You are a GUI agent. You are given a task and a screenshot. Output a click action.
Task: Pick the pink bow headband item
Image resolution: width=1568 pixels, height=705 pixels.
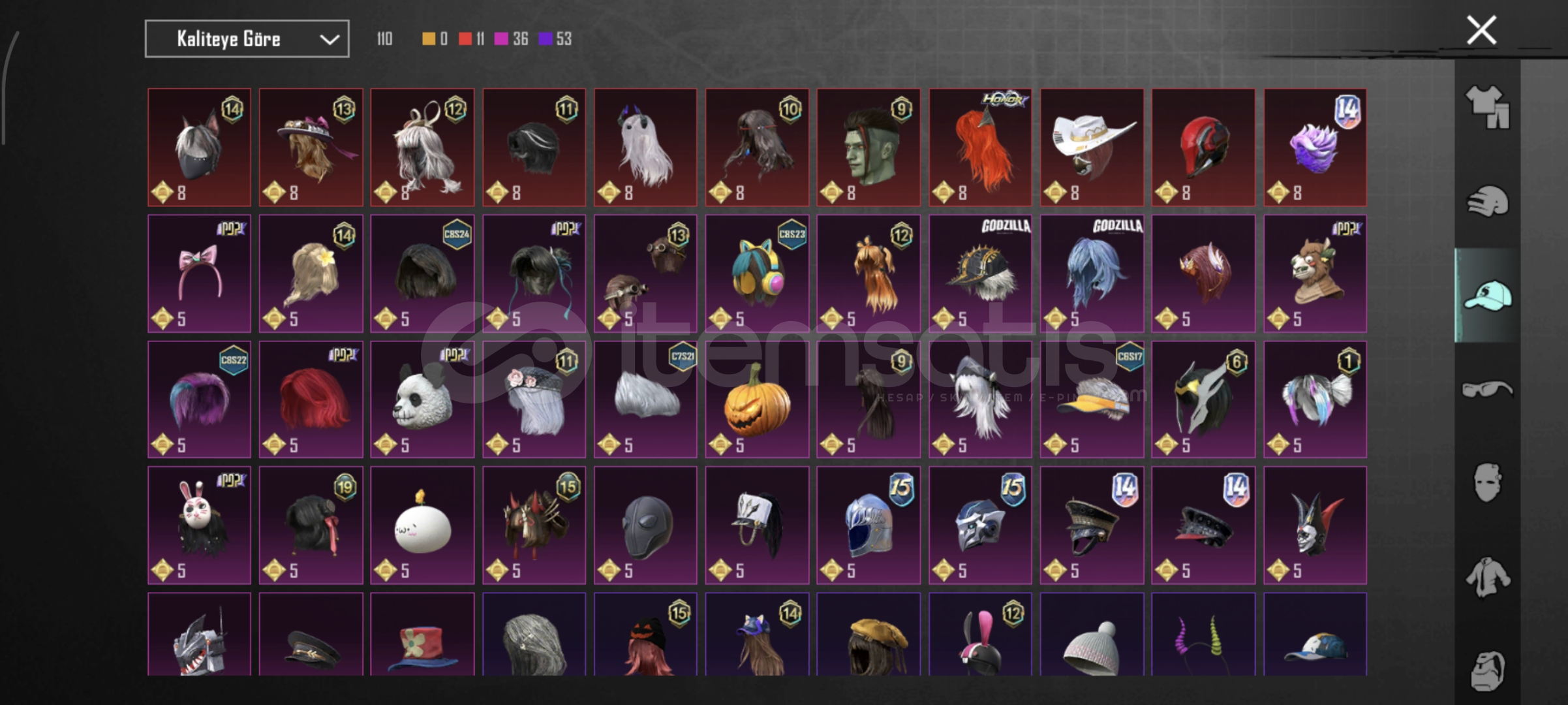click(199, 274)
